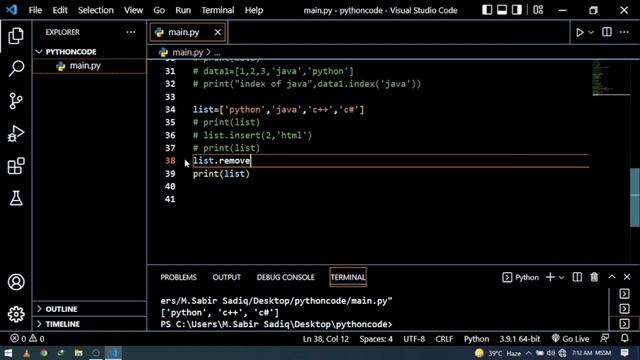
Task: Open editor more actions ellipsis
Action: (x=624, y=32)
